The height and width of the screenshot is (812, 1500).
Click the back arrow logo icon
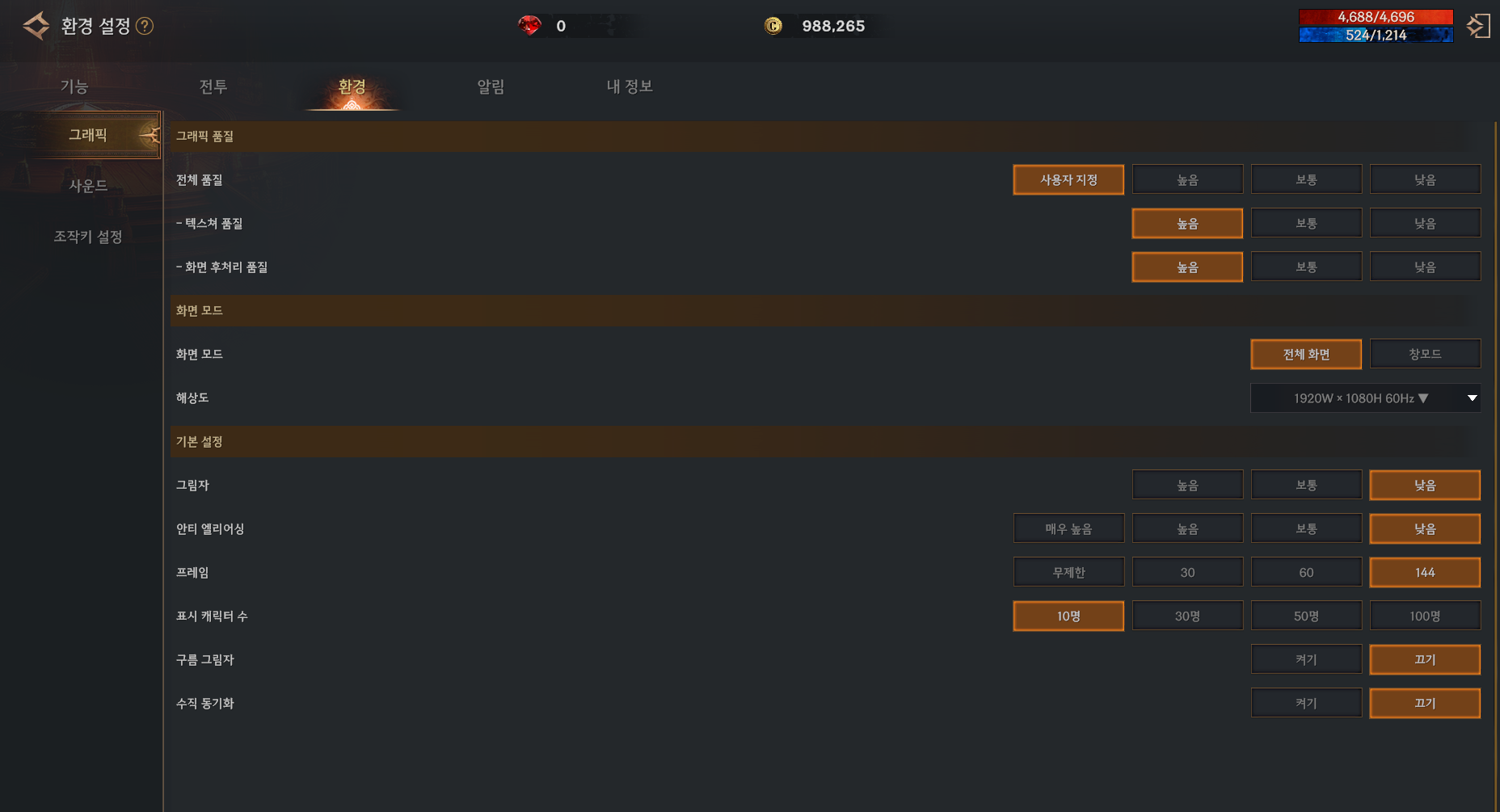36,26
